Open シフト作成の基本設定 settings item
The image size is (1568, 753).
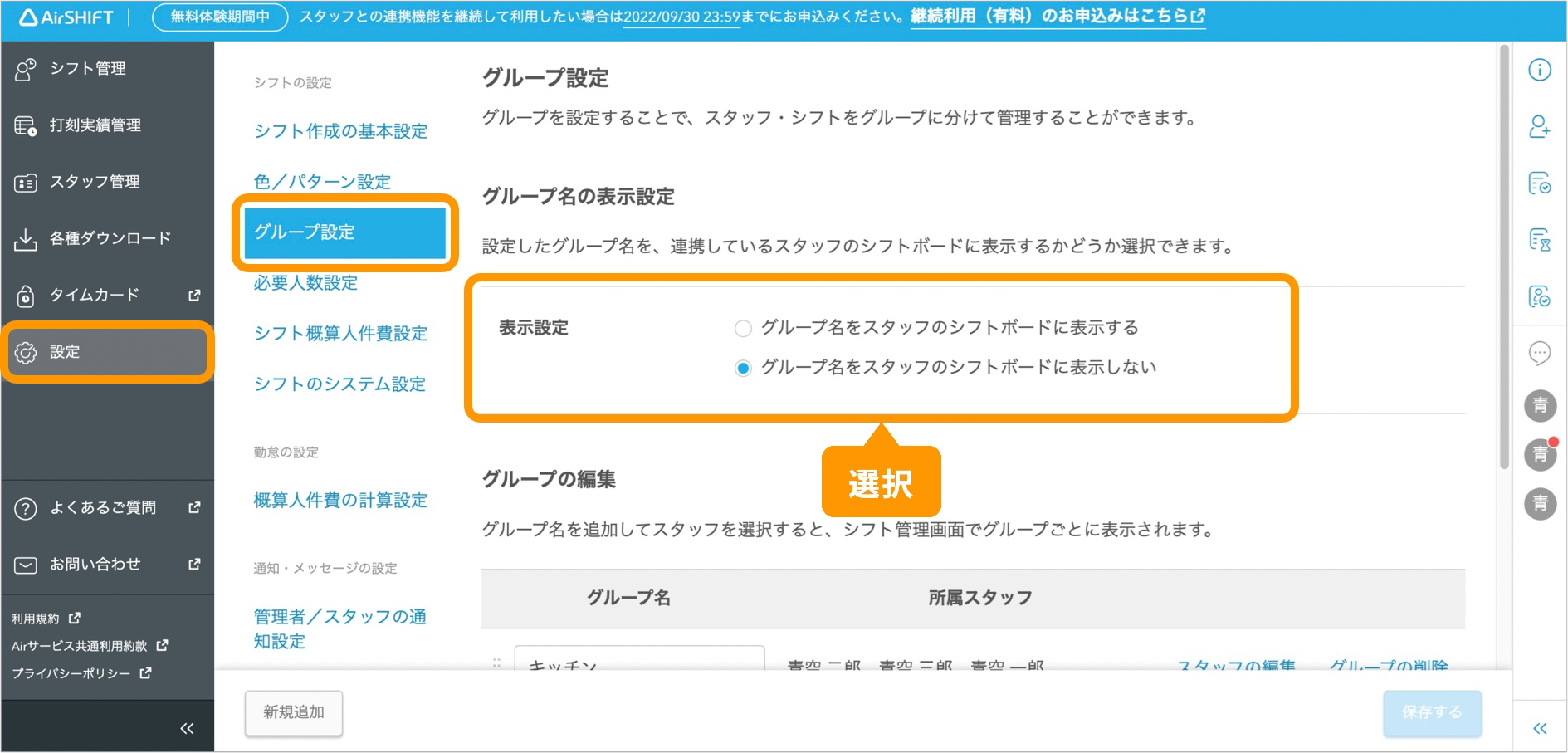340,131
